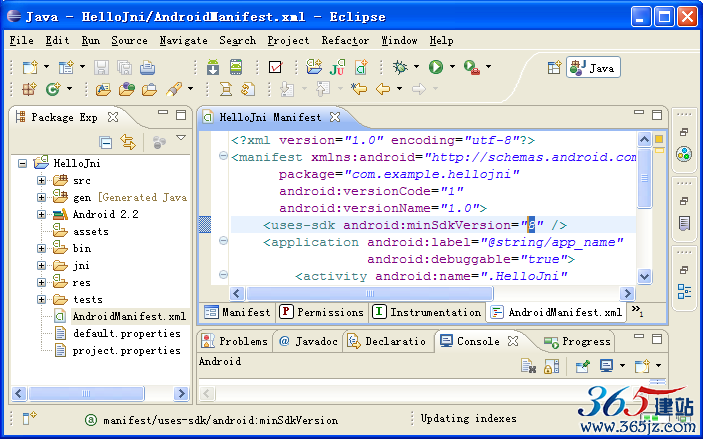Click the Pin Console icon
Viewport: 703px width, 440px height.
[582, 366]
